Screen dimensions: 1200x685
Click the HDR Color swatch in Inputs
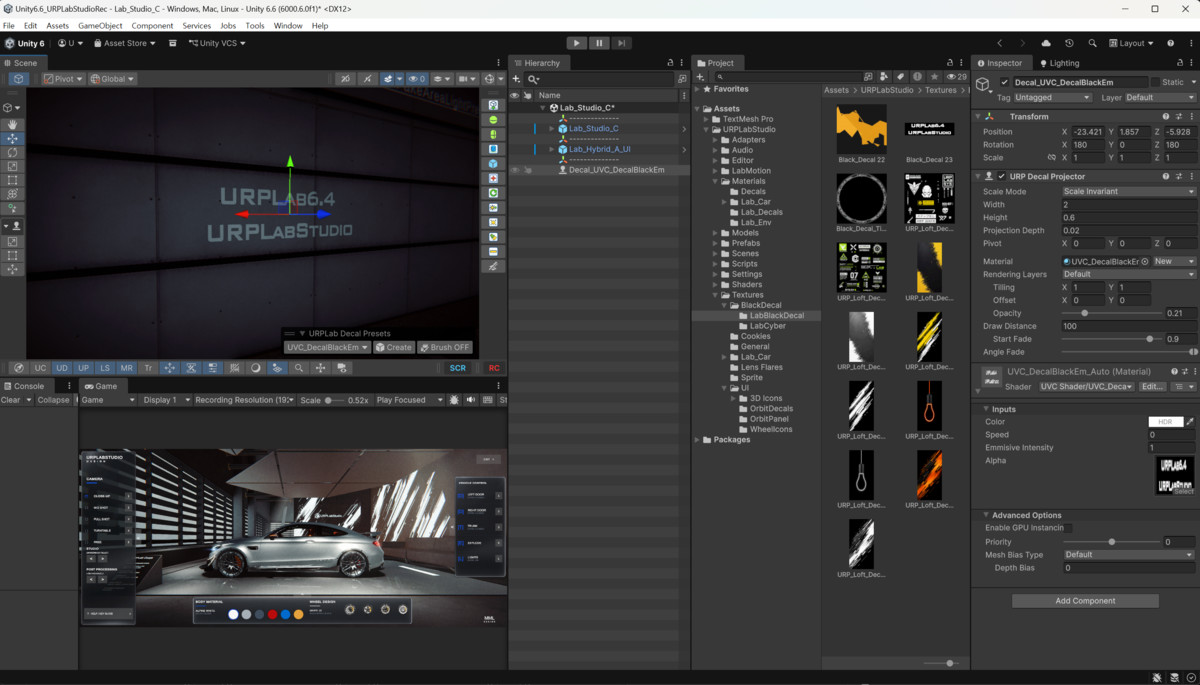[x=1166, y=422]
